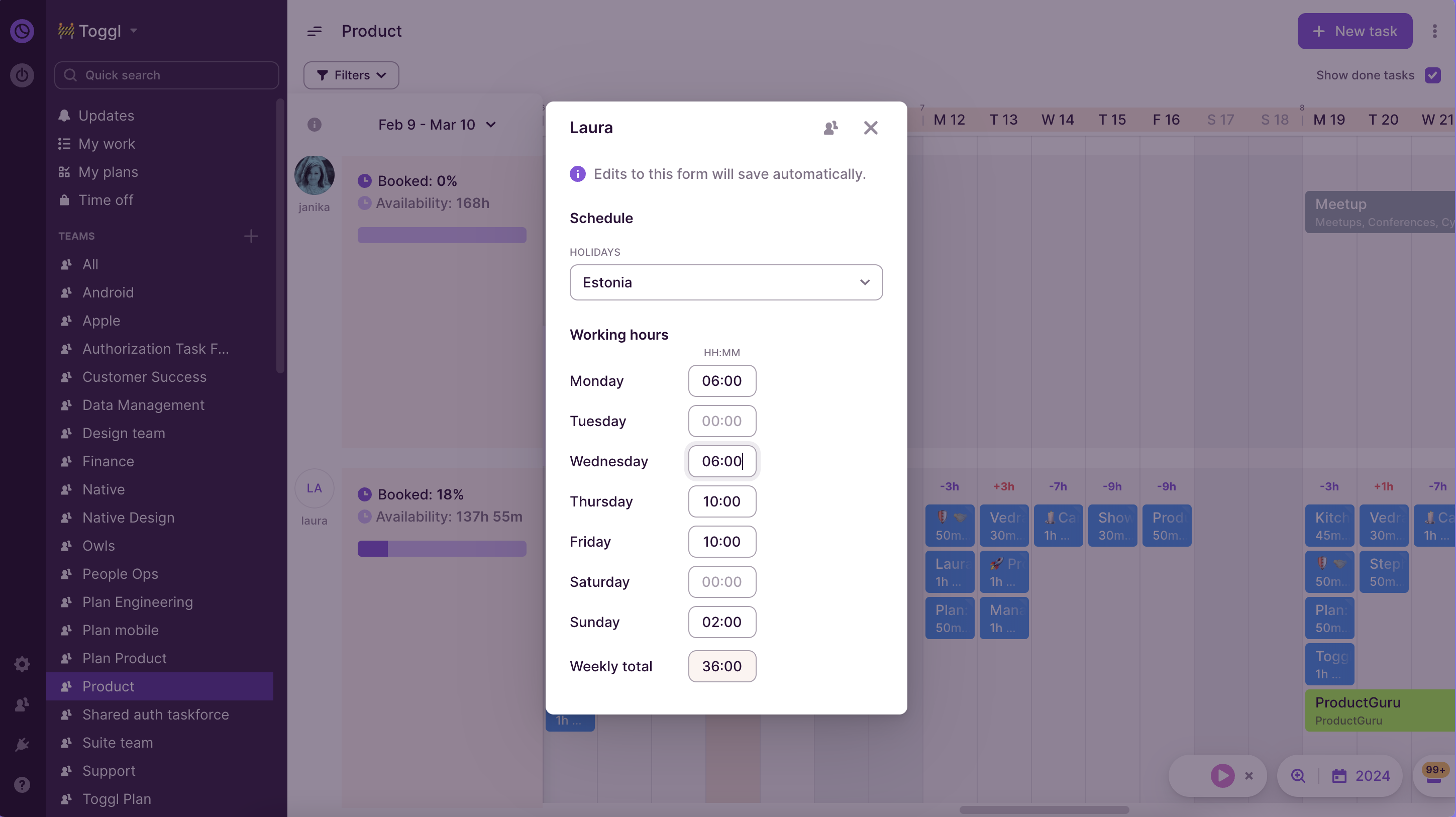1456x817 pixels.
Task: Open settings gear in left rail
Action: pyautogui.click(x=22, y=664)
